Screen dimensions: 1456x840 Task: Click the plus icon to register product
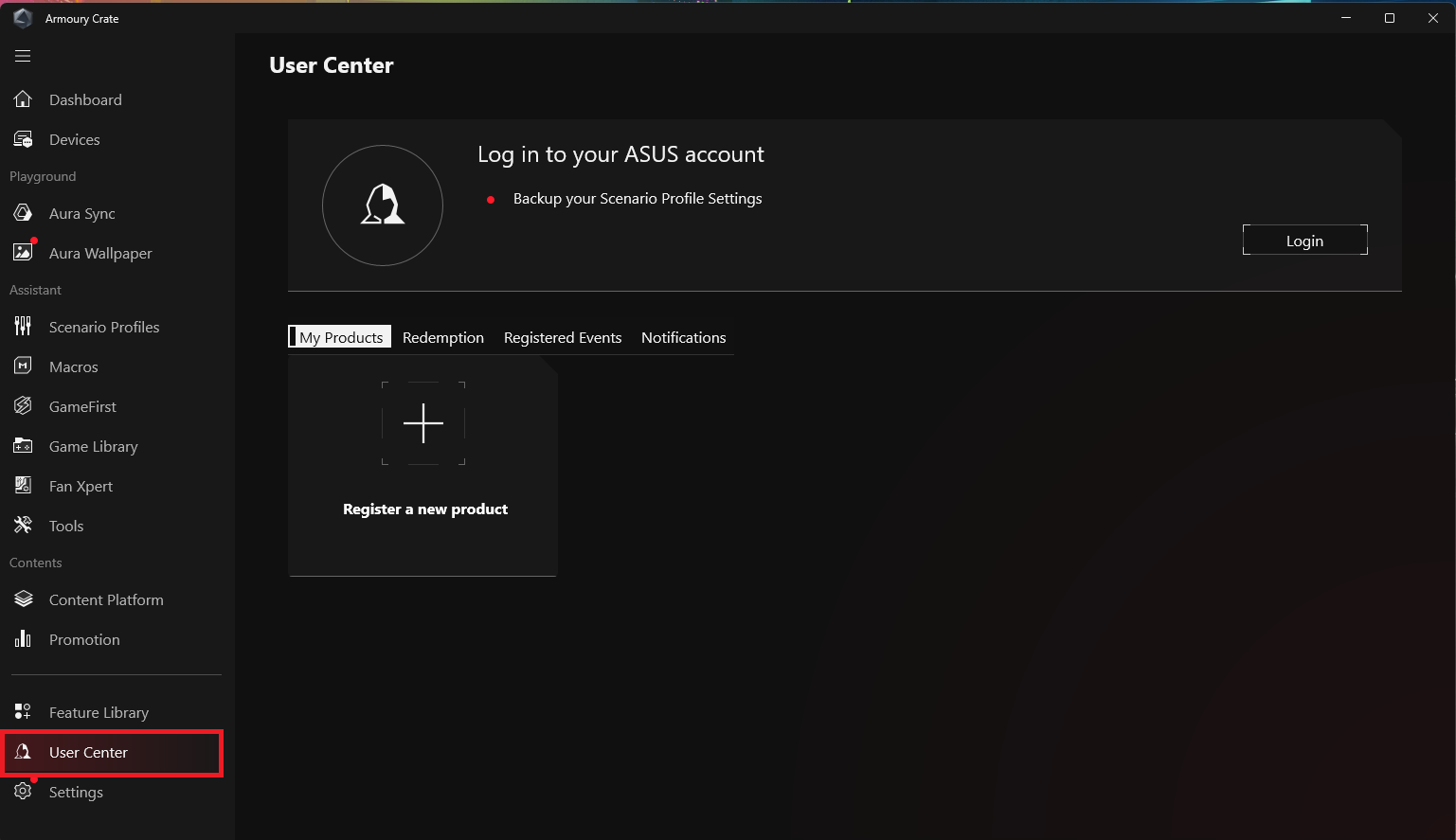pyautogui.click(x=423, y=423)
